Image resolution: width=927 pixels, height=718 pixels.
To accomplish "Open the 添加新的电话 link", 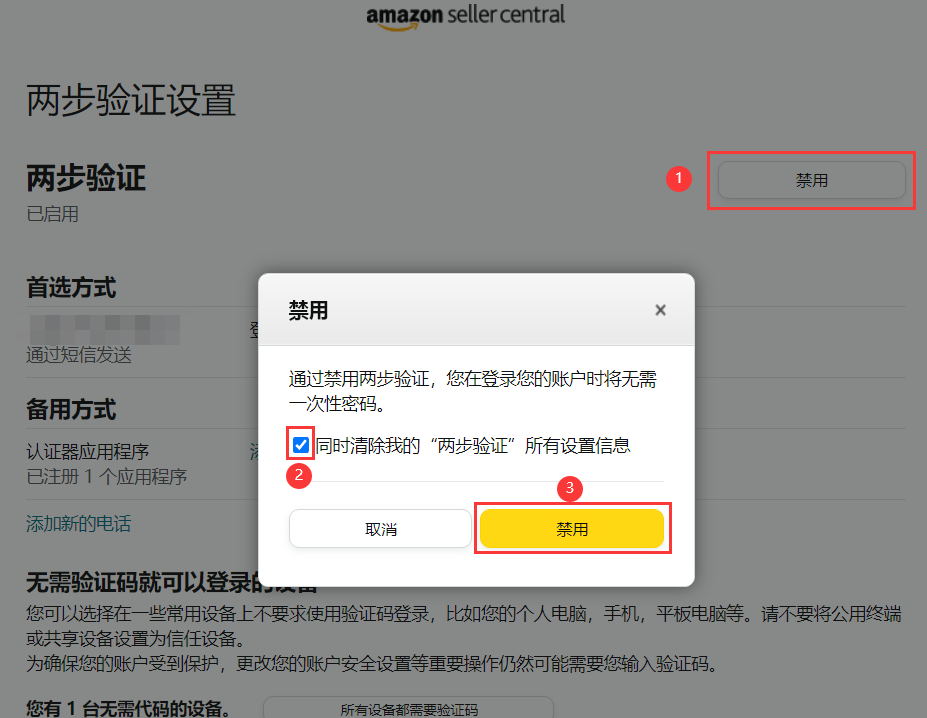I will [x=79, y=523].
